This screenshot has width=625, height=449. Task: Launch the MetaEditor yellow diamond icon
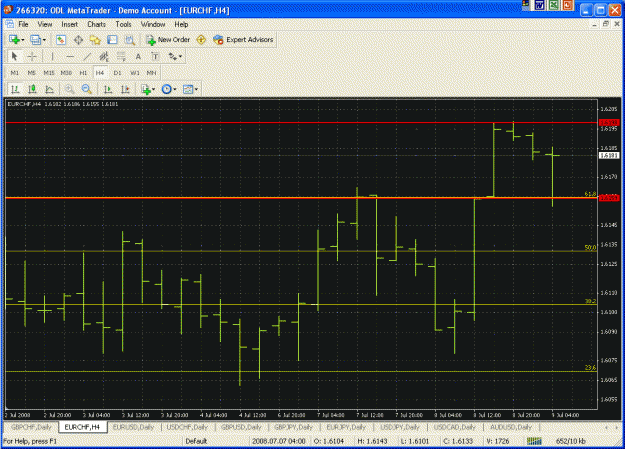pyautogui.click(x=201, y=40)
